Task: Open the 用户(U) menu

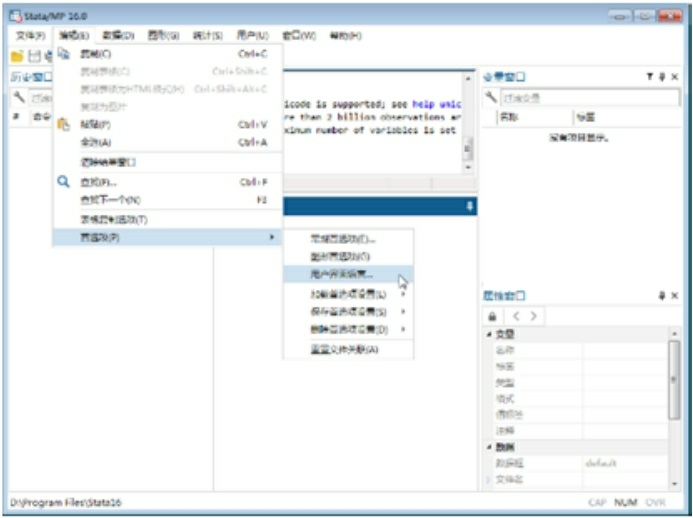Action: point(252,36)
